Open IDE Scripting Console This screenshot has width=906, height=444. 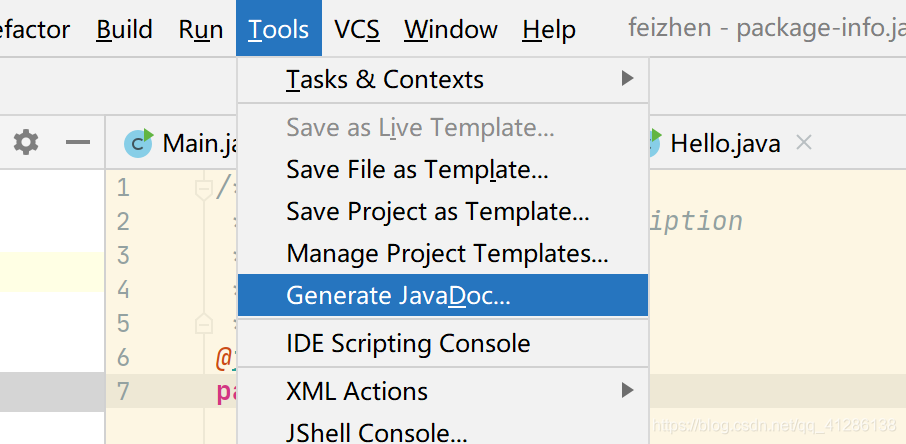pyautogui.click(x=408, y=343)
